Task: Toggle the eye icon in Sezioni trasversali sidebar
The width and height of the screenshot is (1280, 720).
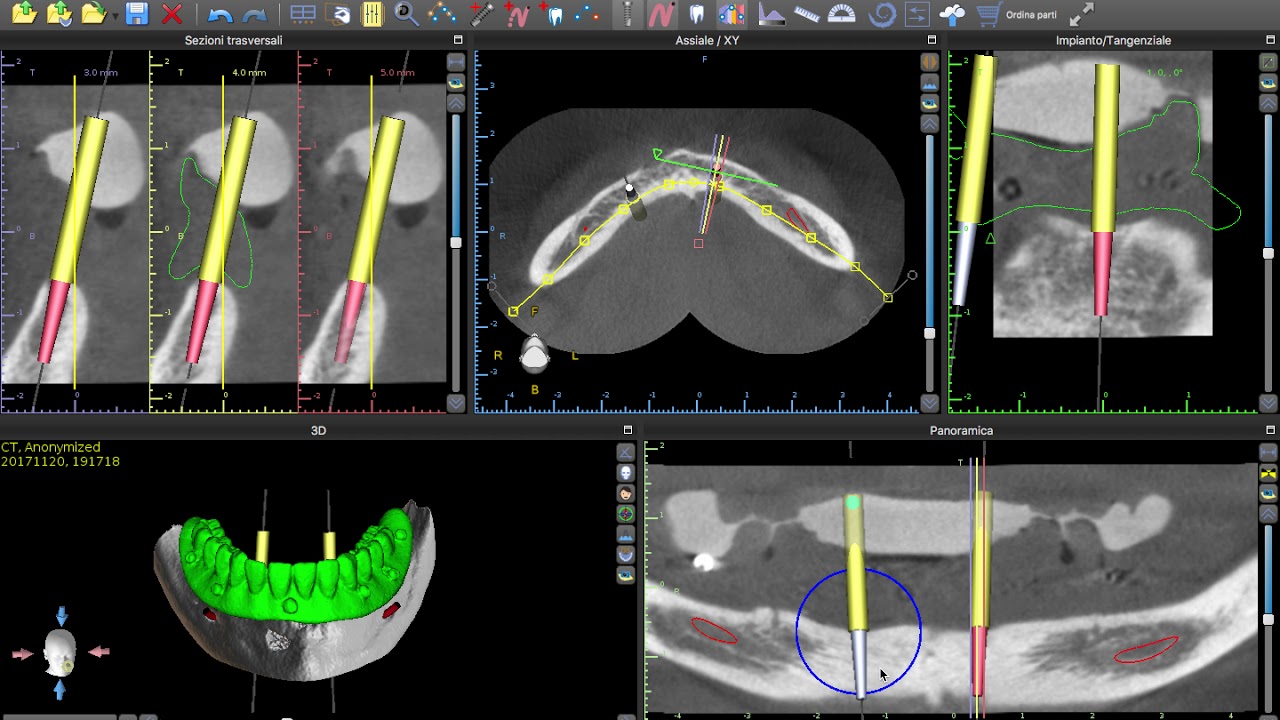Action: tap(456, 83)
